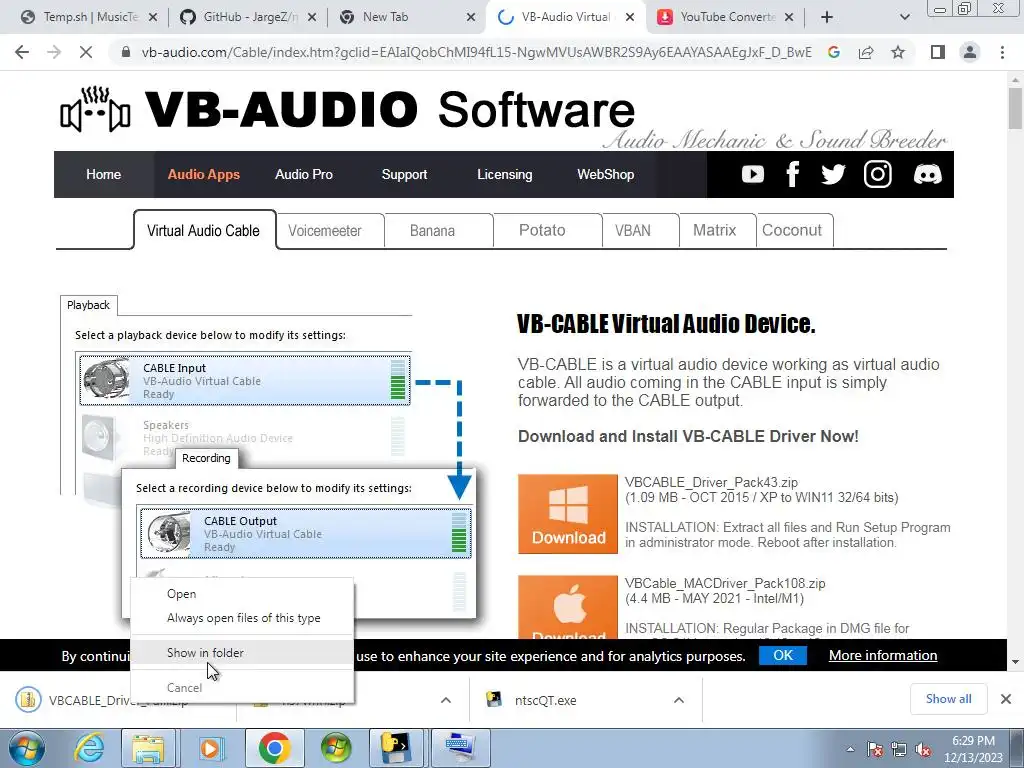
Task: Open Audio Apps nav item
Action: tap(204, 174)
